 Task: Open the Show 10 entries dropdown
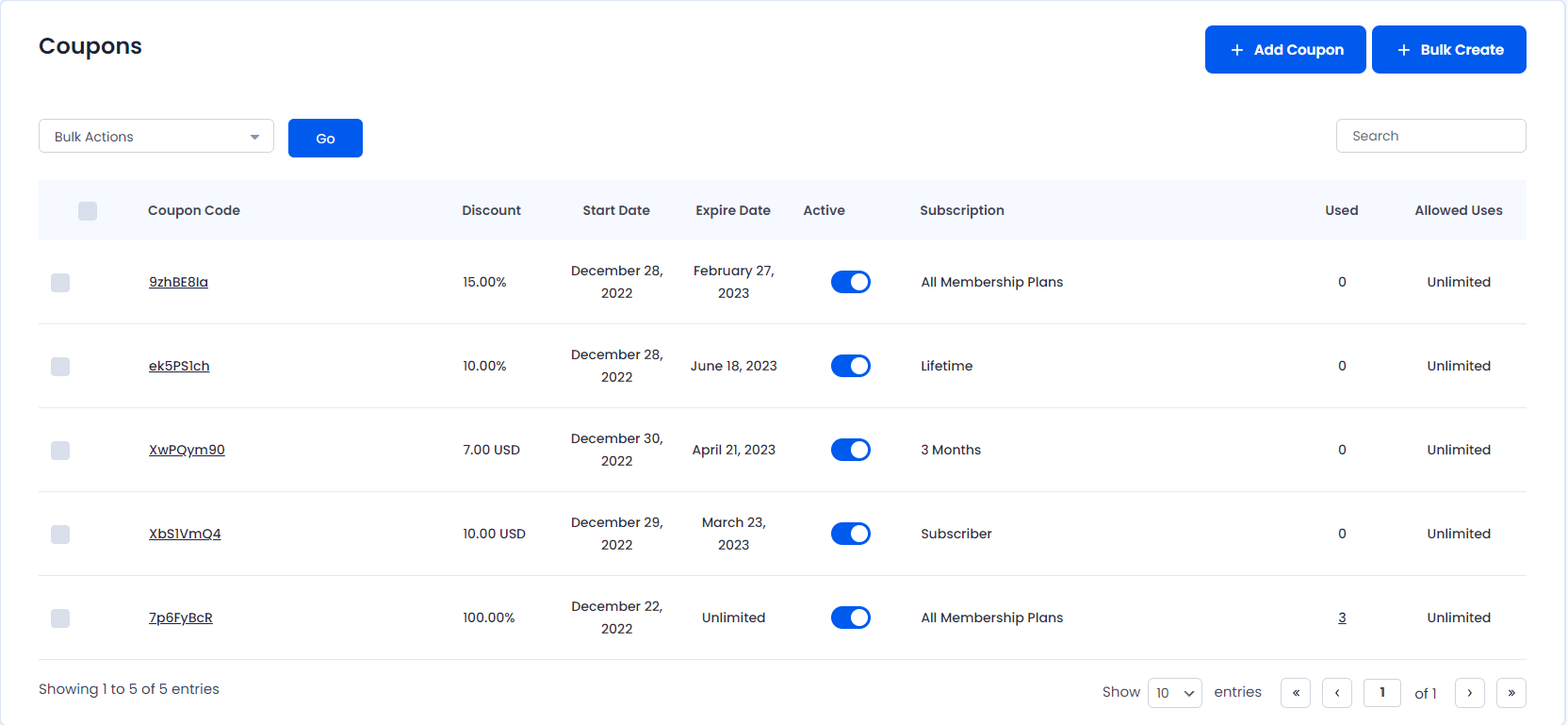[x=1175, y=693]
